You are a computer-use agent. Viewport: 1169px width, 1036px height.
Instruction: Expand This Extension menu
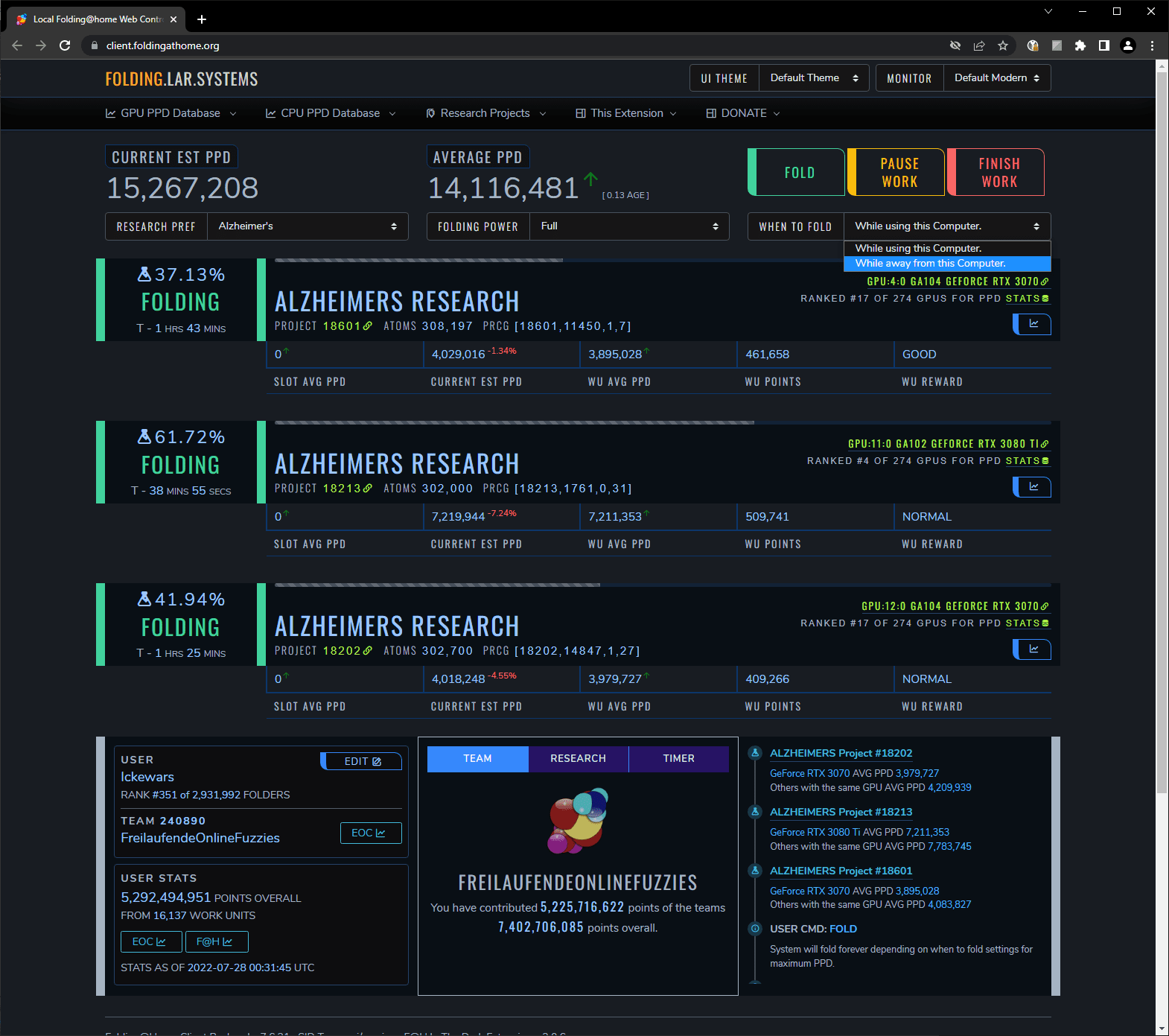(626, 113)
